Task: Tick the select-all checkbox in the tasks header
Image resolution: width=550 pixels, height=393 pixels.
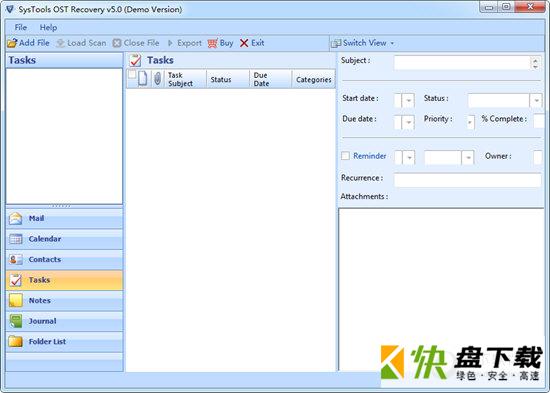Action: pyautogui.click(x=132, y=74)
